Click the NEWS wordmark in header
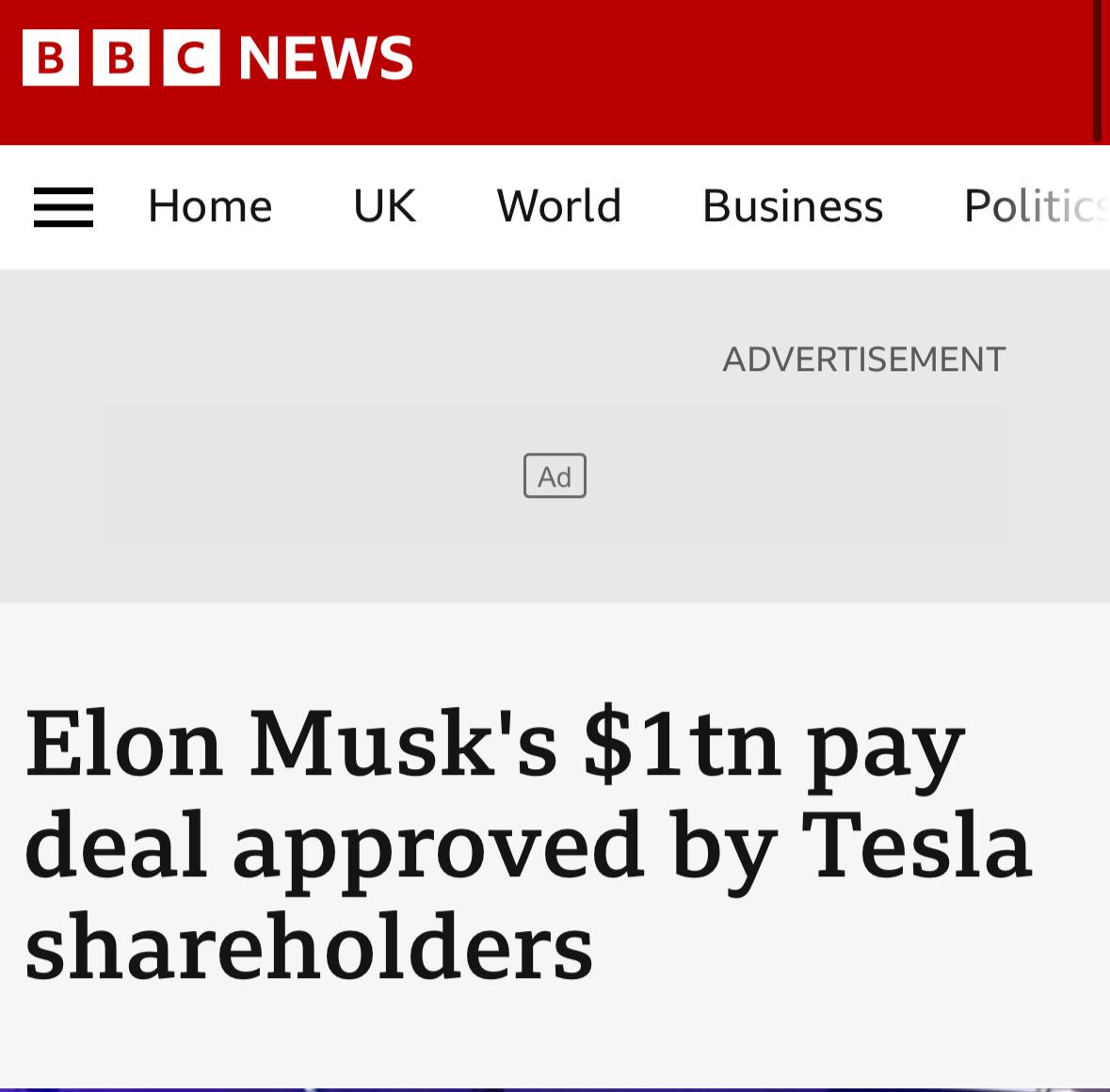 click(x=326, y=58)
